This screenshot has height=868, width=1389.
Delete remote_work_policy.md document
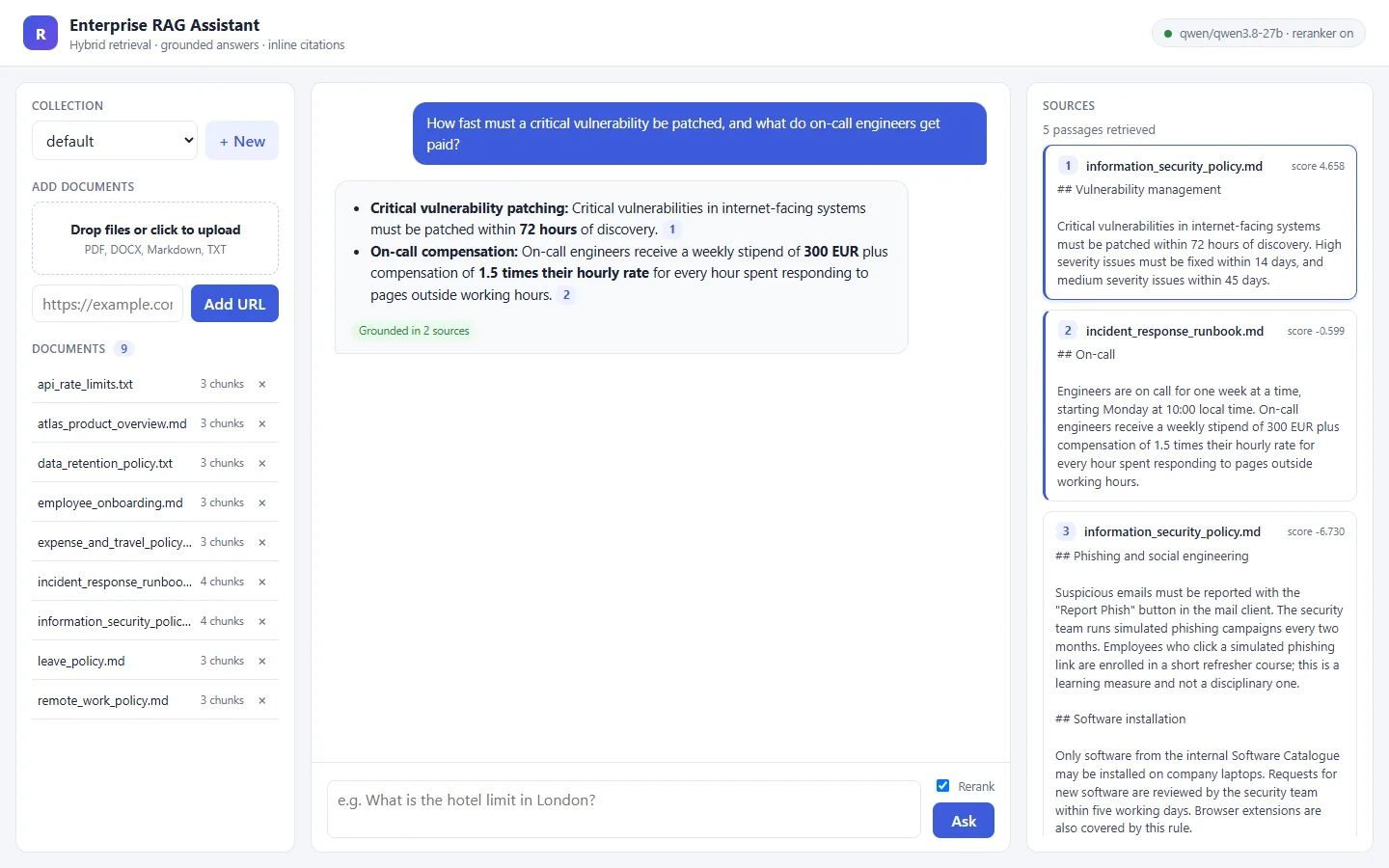click(262, 700)
